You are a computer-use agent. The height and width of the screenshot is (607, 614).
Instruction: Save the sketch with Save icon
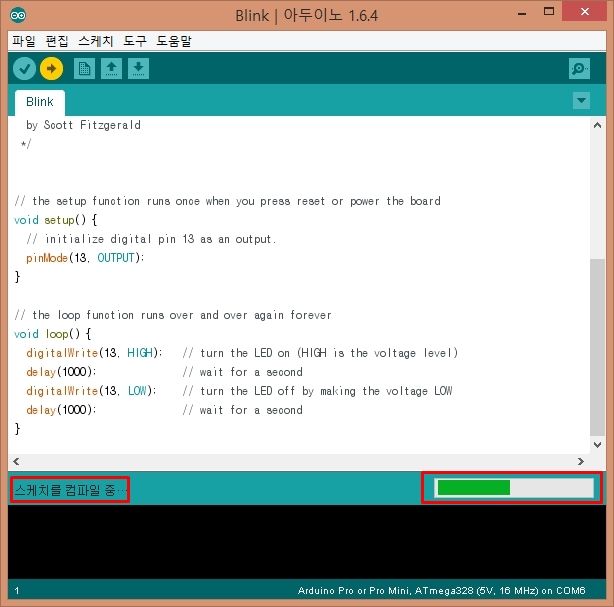click(x=138, y=69)
